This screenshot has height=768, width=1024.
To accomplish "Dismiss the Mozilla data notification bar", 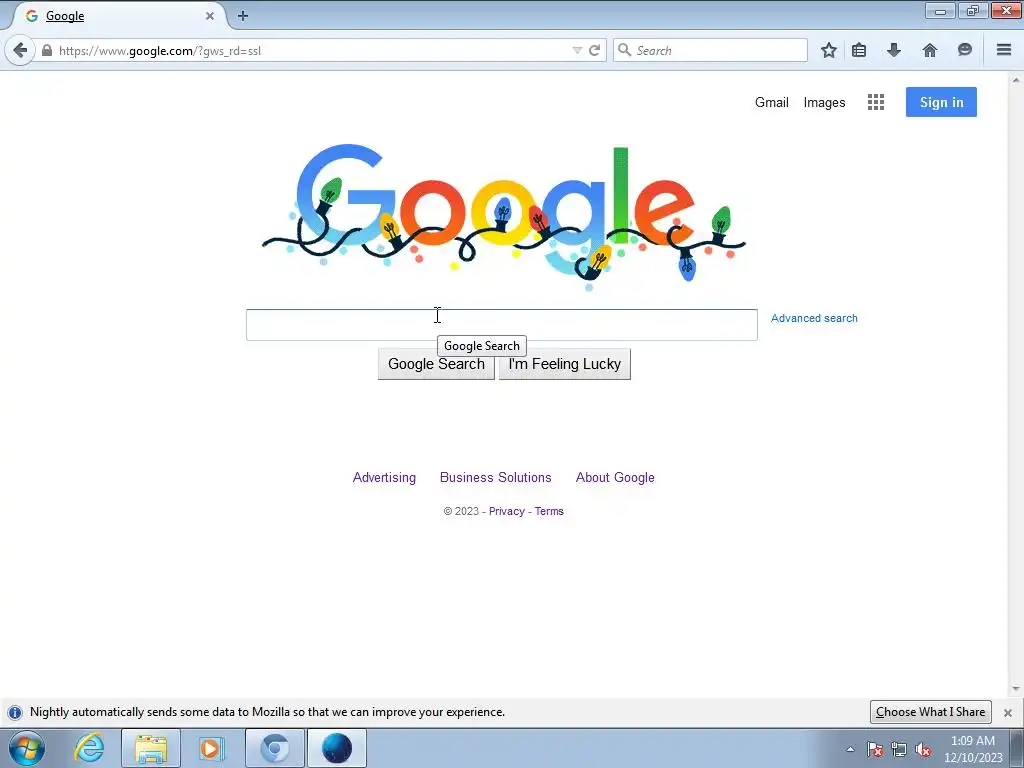I will (1008, 712).
